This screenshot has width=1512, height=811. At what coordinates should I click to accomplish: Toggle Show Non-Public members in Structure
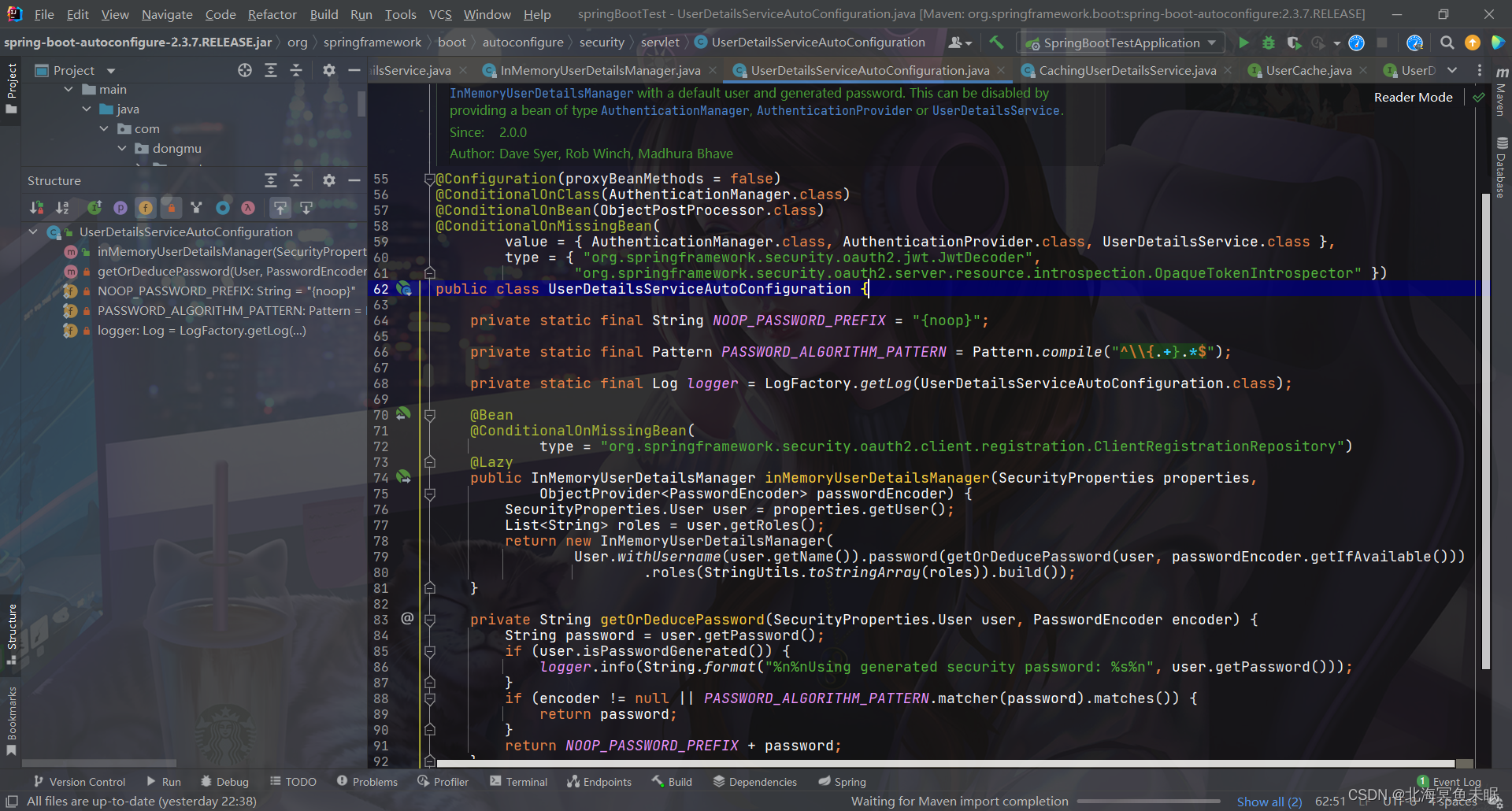tap(171, 207)
